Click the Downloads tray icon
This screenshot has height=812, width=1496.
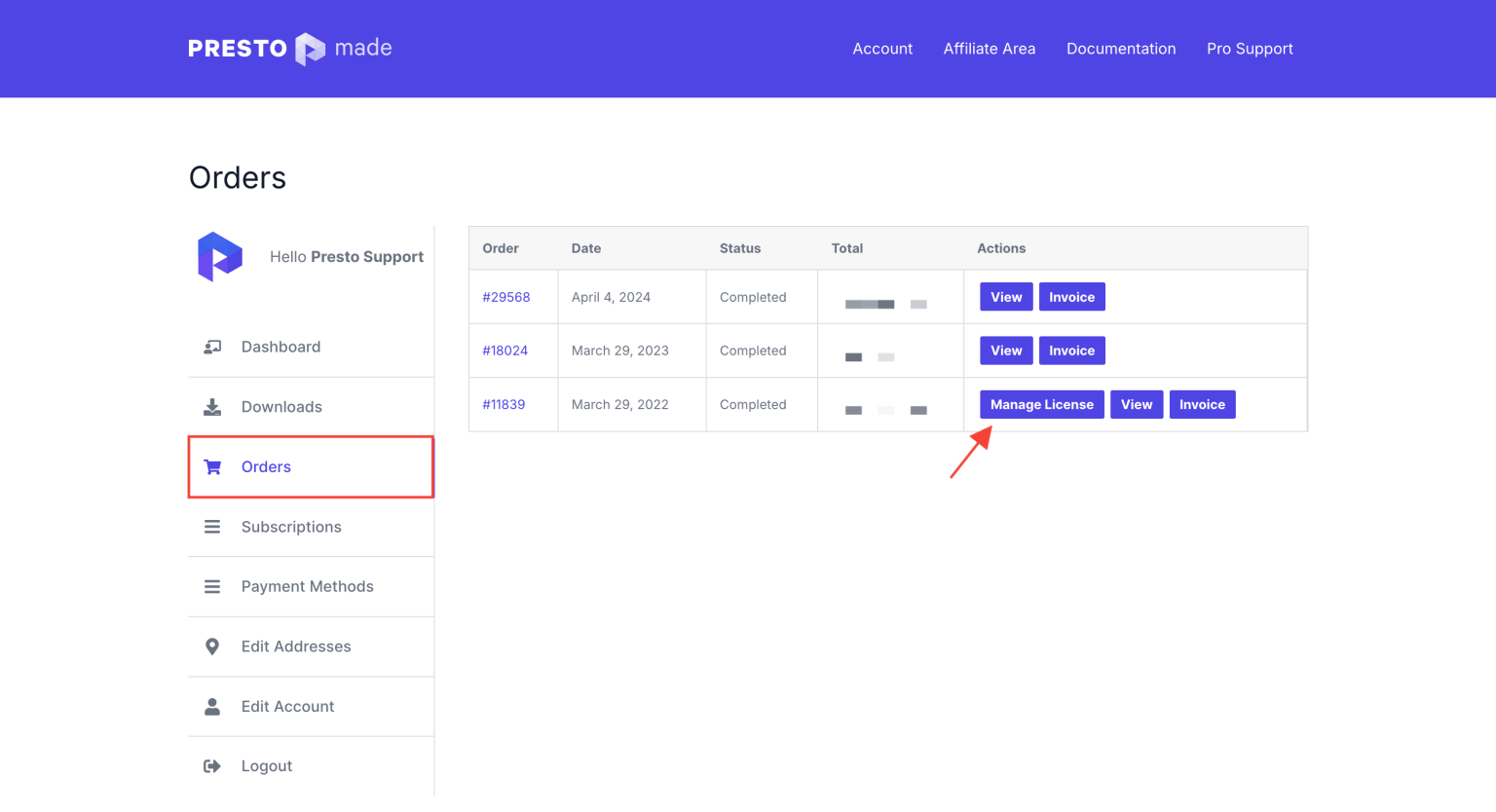(x=212, y=407)
